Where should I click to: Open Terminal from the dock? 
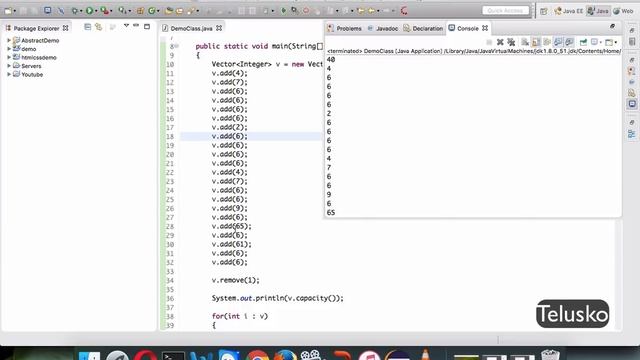pos(173,356)
